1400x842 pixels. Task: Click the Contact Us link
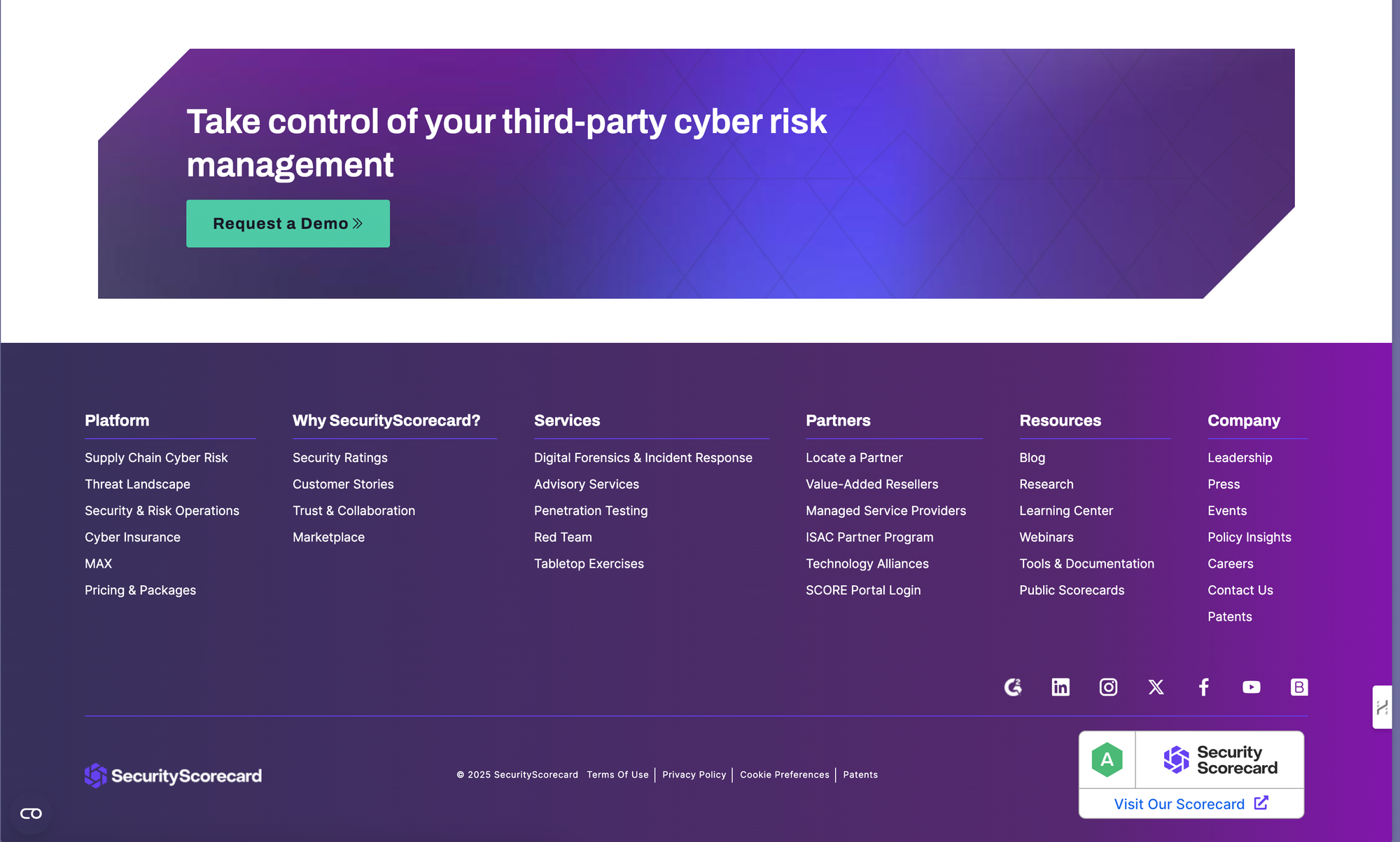[x=1240, y=591]
